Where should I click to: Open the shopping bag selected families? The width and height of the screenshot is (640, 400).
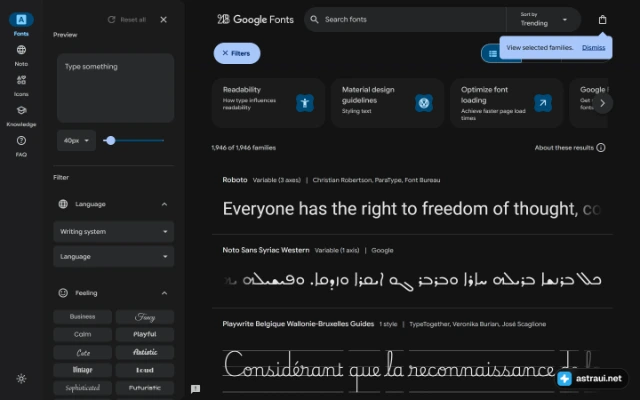pos(602,20)
